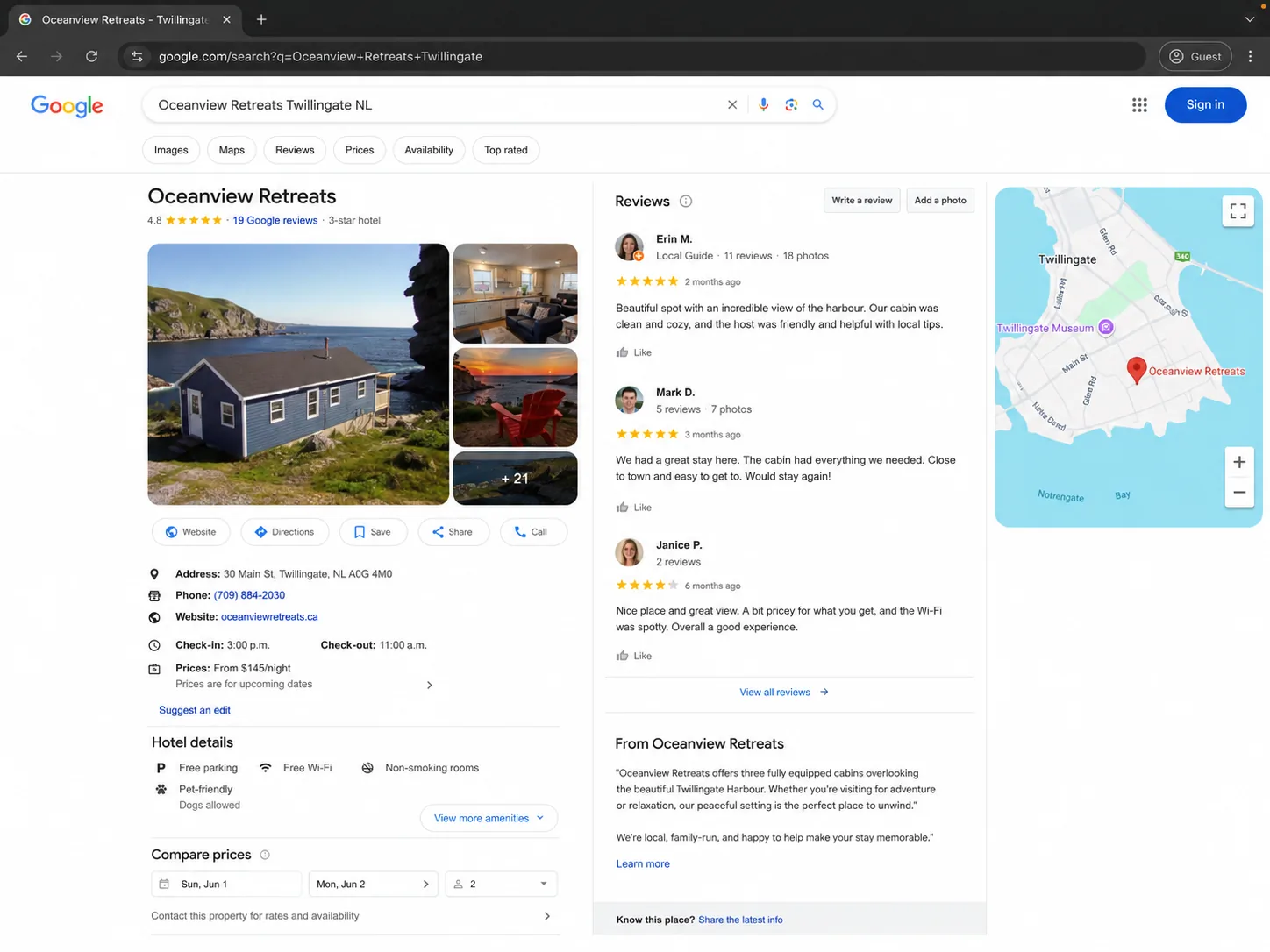
Task: Click the Learn more link
Action: click(x=643, y=863)
